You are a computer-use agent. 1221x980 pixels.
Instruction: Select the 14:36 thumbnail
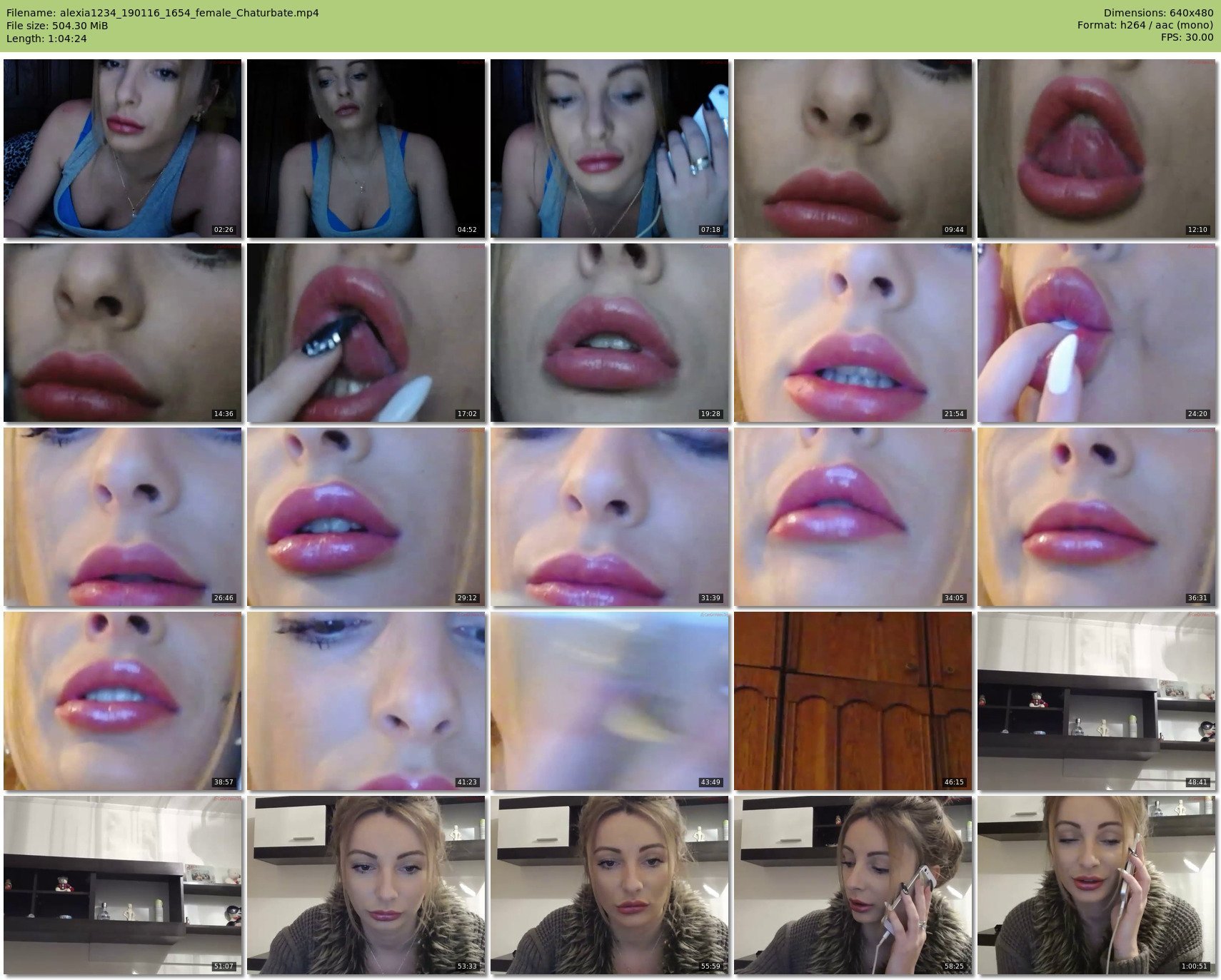(x=123, y=333)
